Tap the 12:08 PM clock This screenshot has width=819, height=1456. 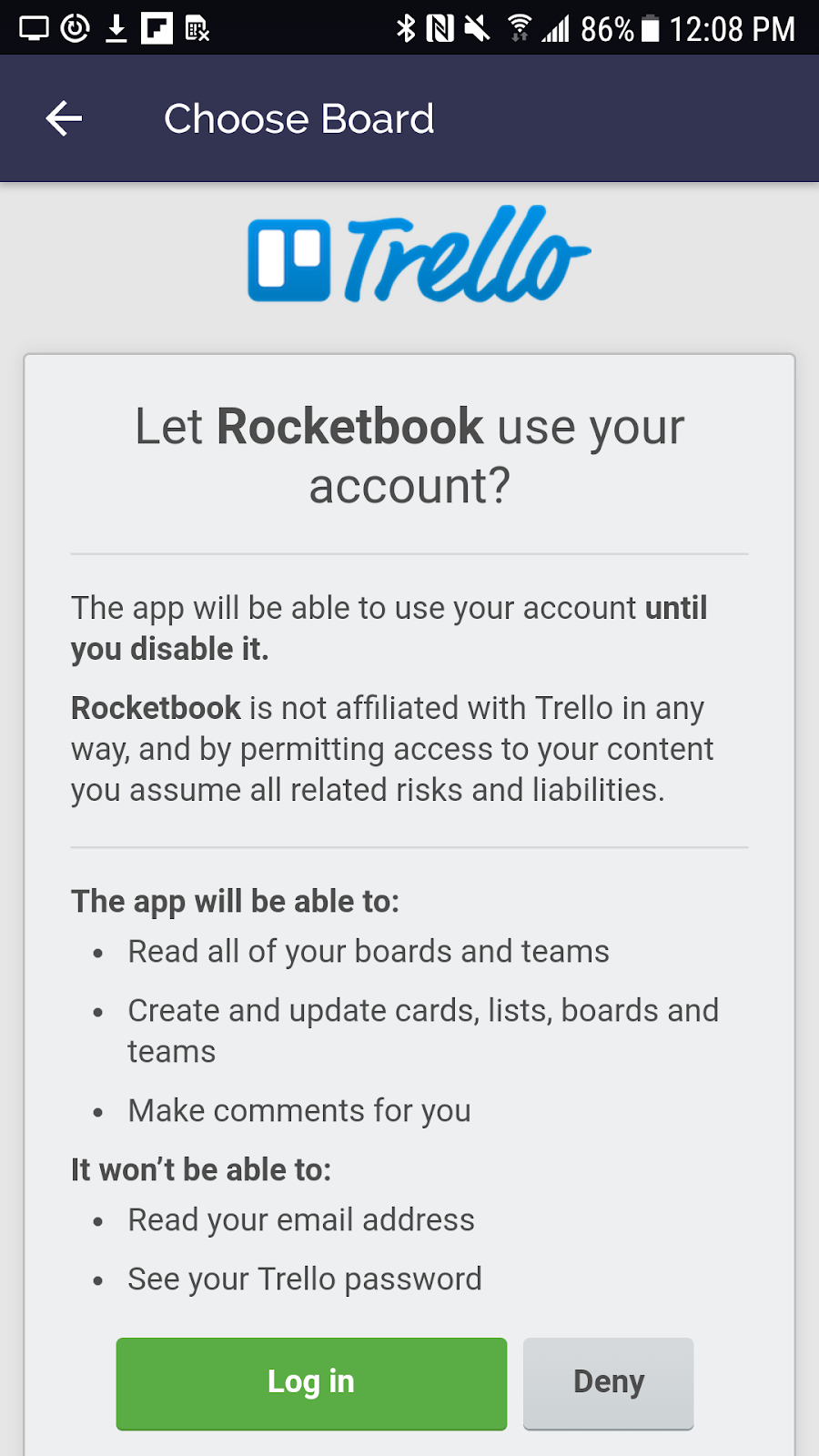tap(733, 29)
